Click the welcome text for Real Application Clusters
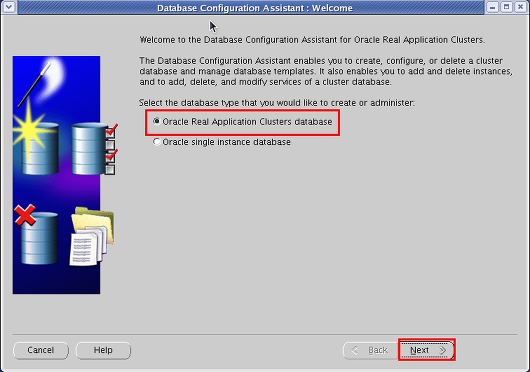This screenshot has height=372, width=530. (x=312, y=40)
